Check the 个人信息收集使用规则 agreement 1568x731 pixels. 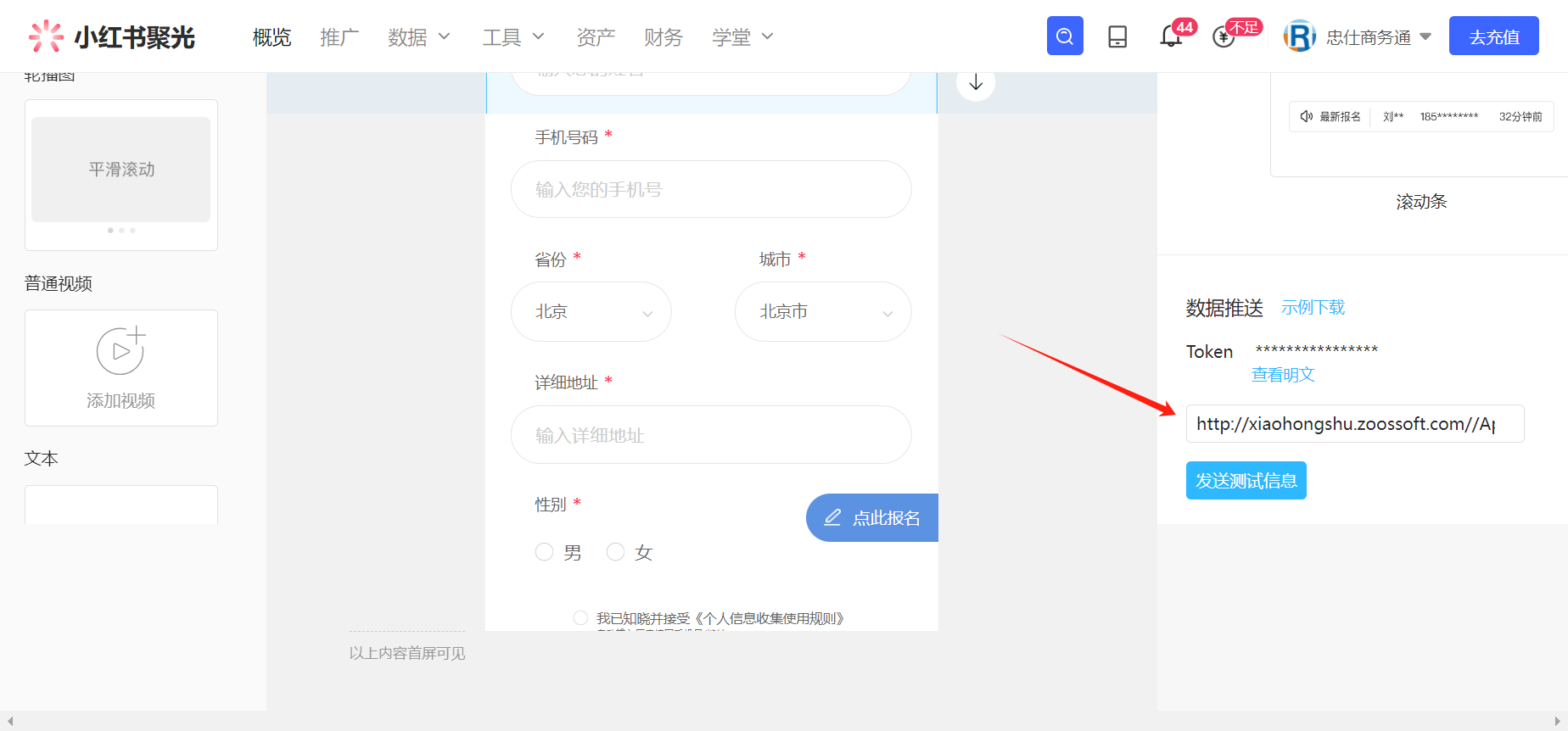click(x=580, y=618)
